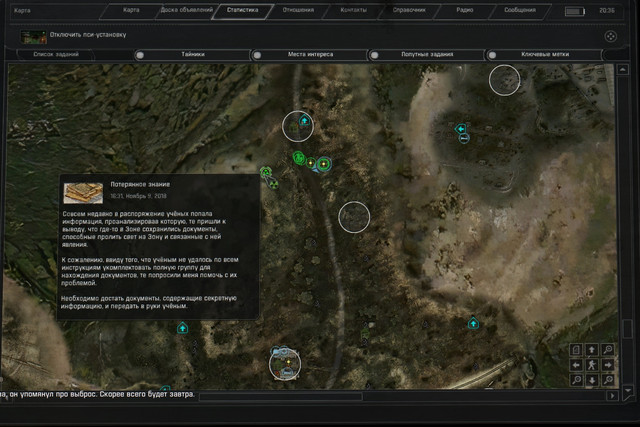Click cyan up-arrow marker on map's right side
640x427 pixels.
pyautogui.click(x=473, y=323)
